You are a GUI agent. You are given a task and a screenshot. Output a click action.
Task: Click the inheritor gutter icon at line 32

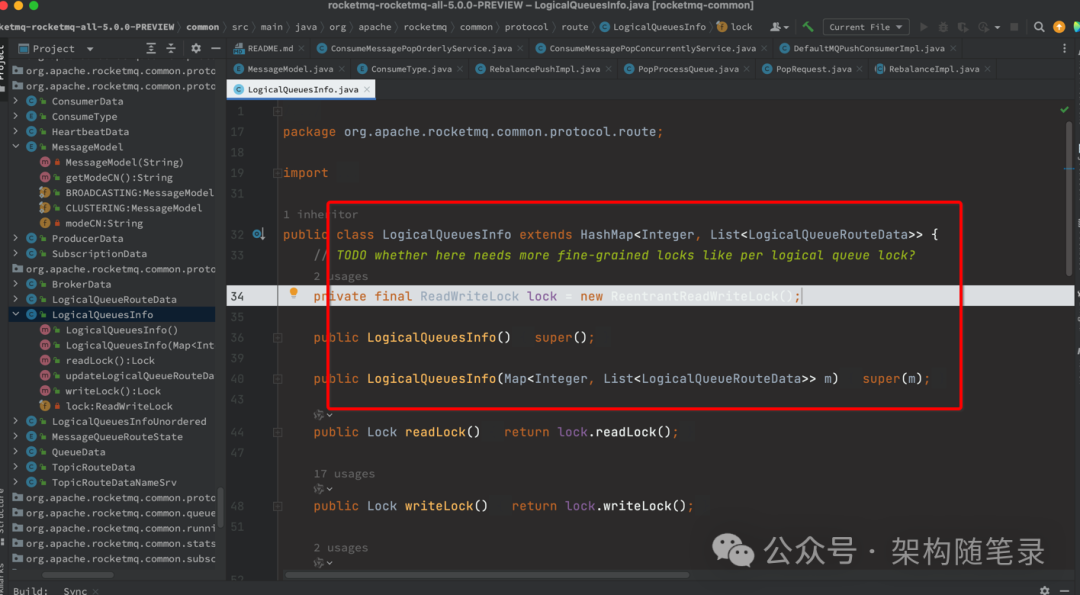[x=259, y=234]
